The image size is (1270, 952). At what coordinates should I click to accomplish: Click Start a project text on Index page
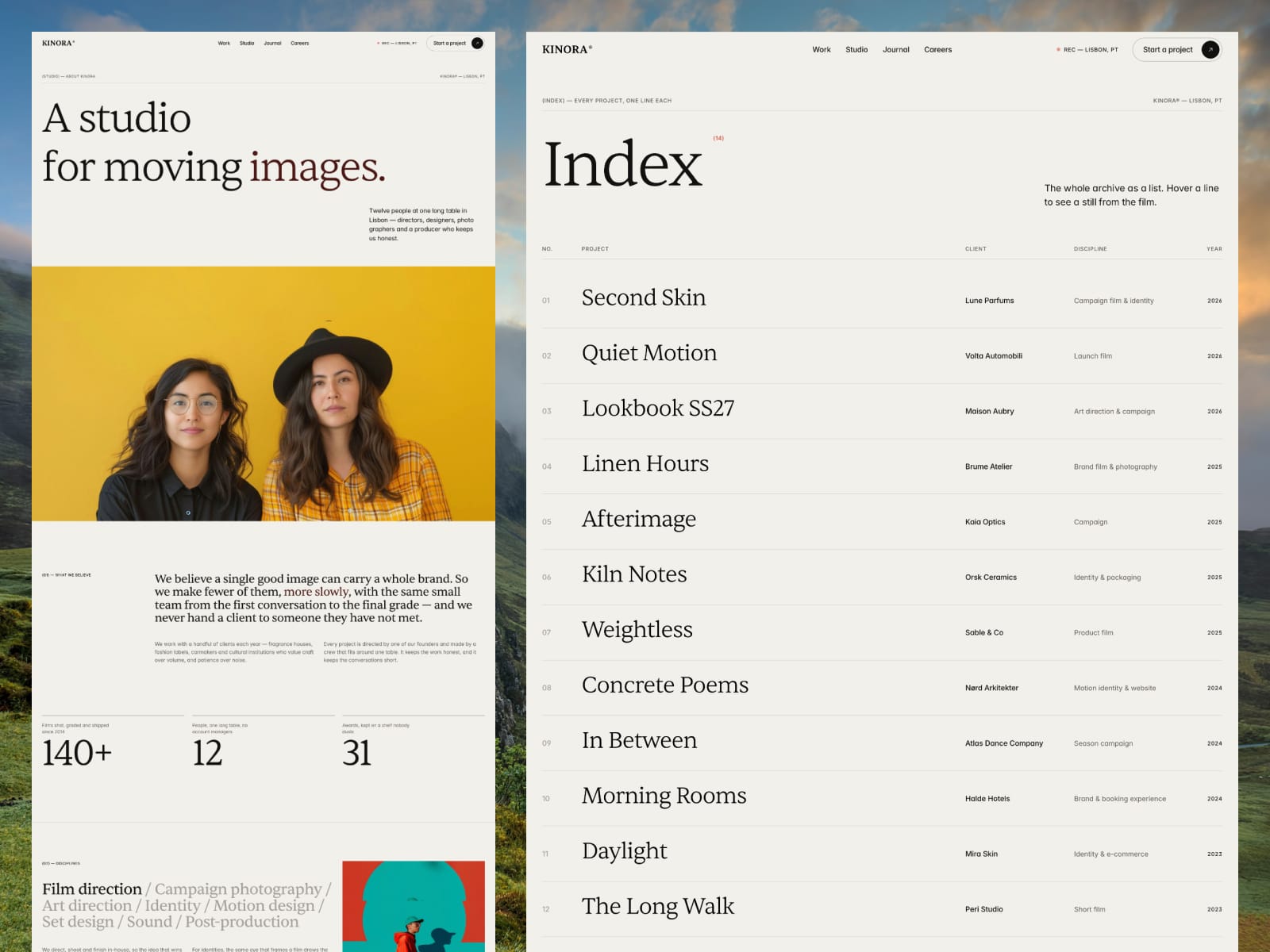tap(1168, 49)
